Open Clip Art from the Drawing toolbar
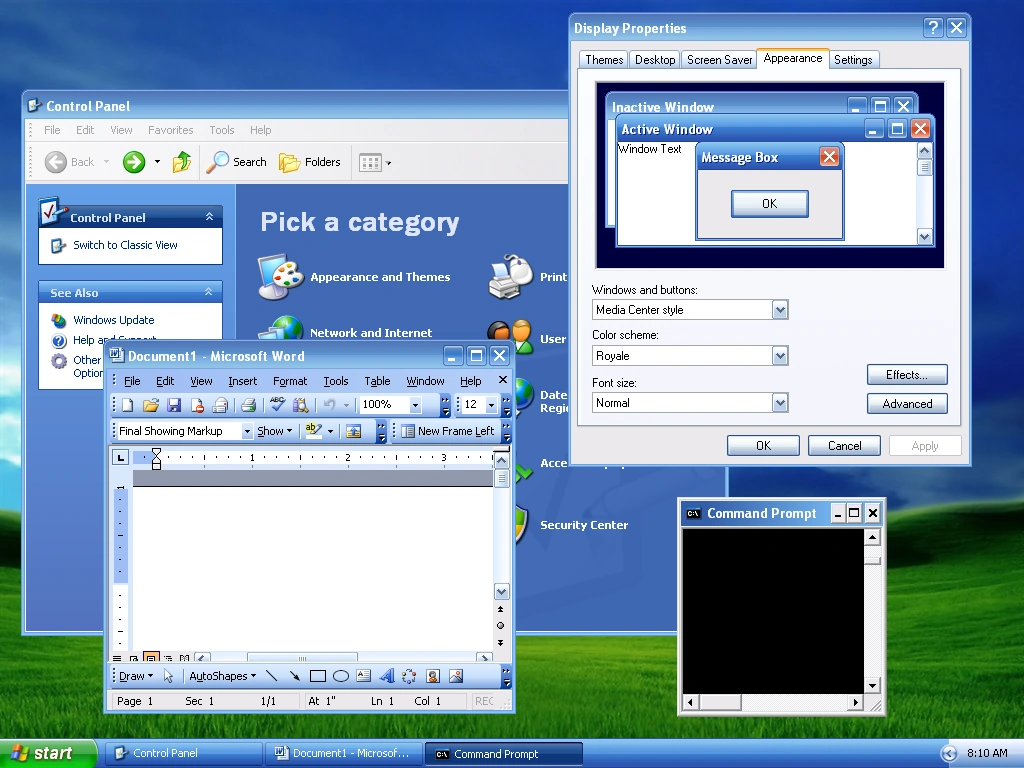Image resolution: width=1024 pixels, height=768 pixels. point(432,676)
